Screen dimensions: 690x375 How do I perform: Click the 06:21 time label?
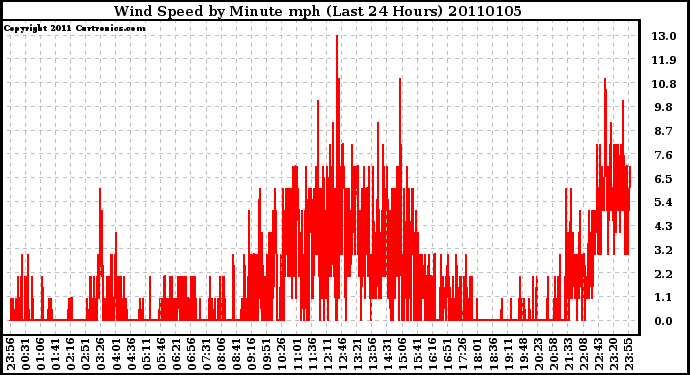point(176,355)
